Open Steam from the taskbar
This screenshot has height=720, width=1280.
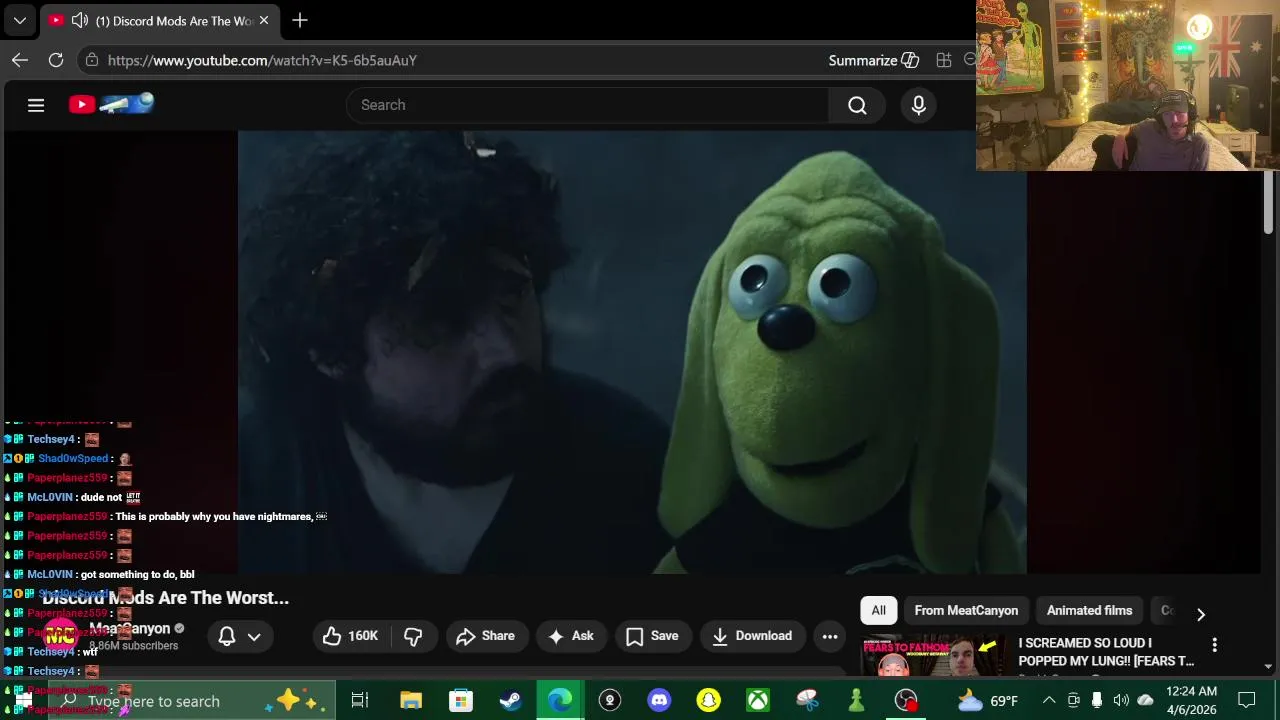(x=510, y=701)
